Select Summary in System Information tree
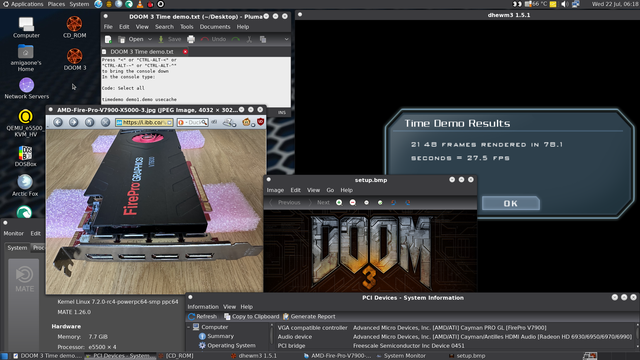 (x=216, y=336)
